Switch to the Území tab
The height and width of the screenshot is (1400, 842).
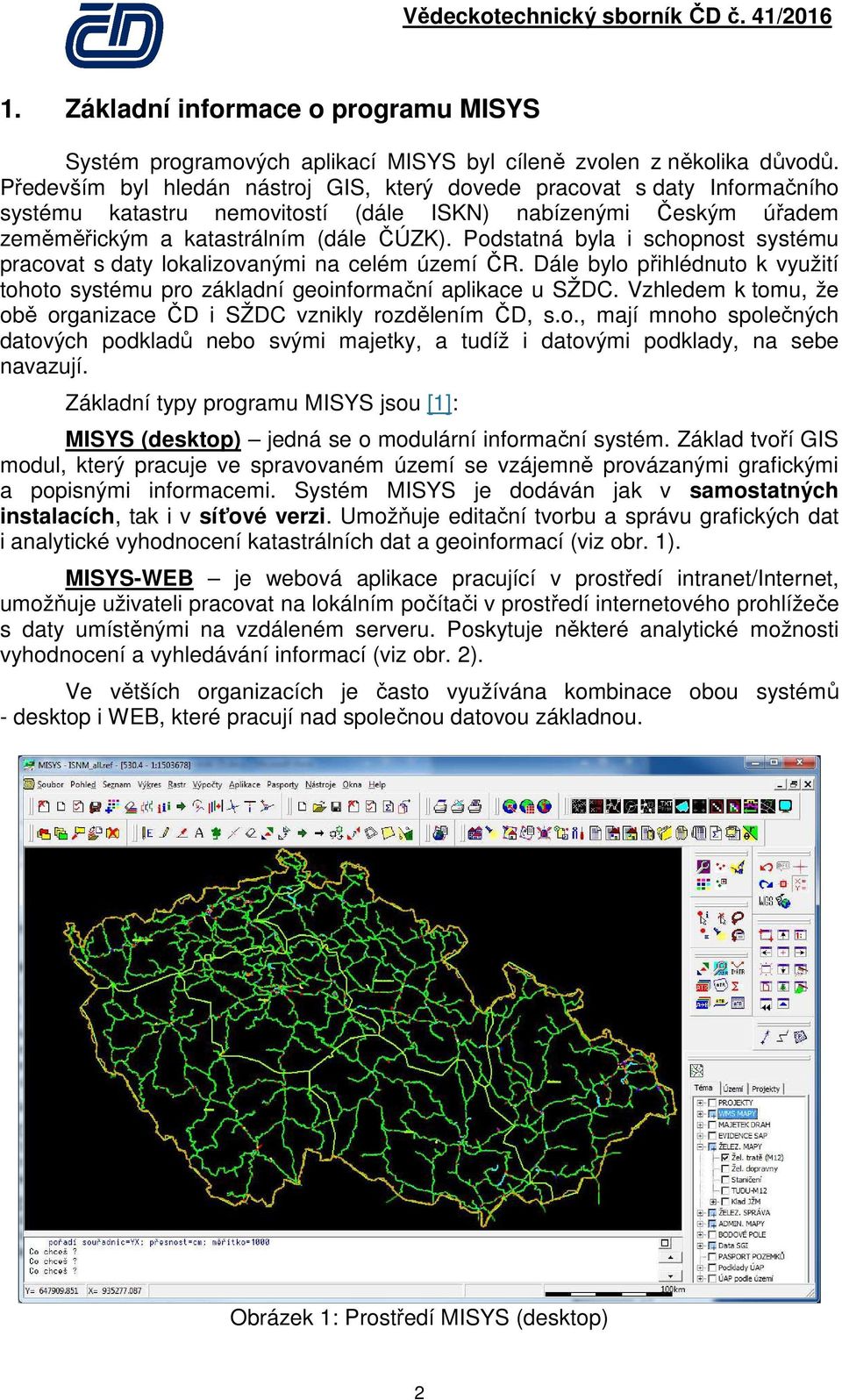click(733, 1089)
